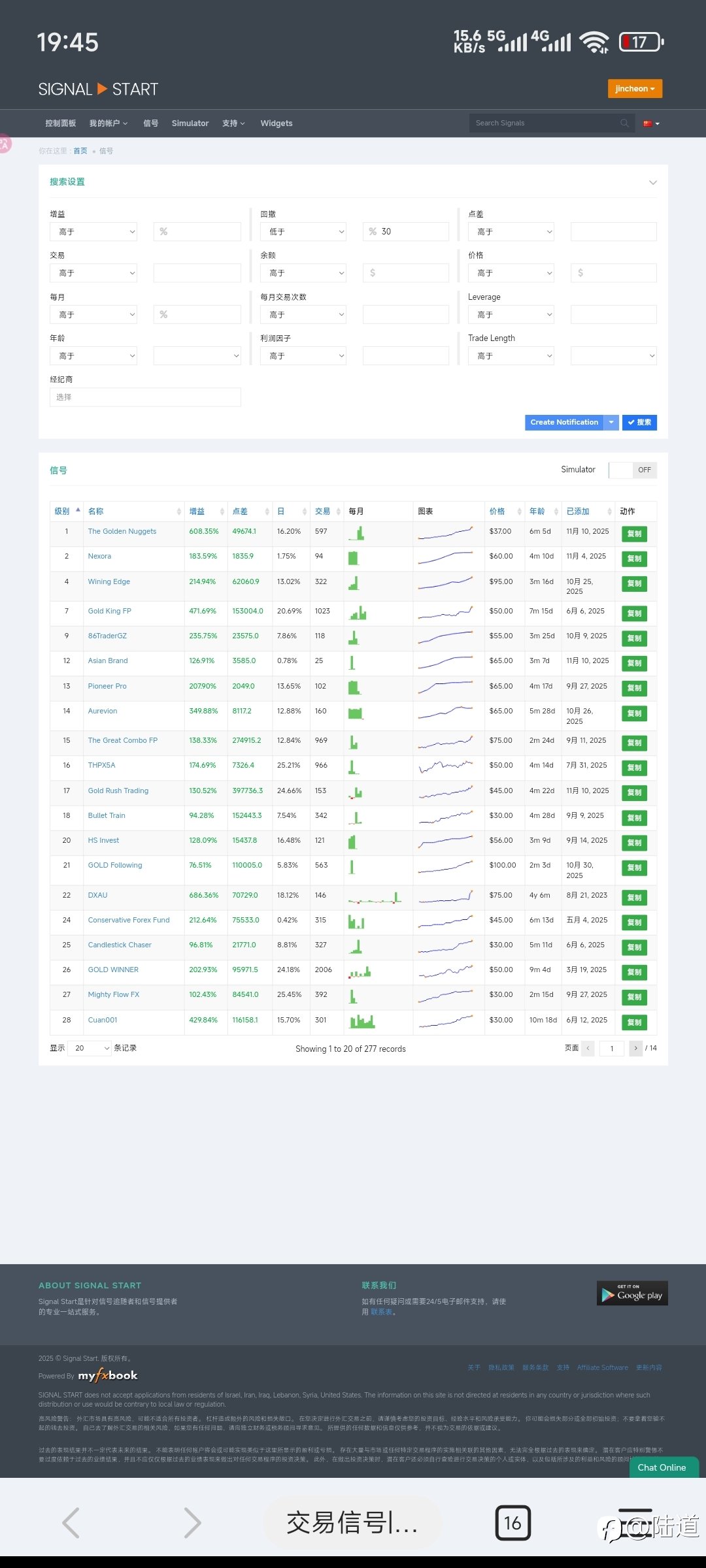This screenshot has width=706, height=1568.
Task: Sort table by 增益 column
Action: [206, 511]
